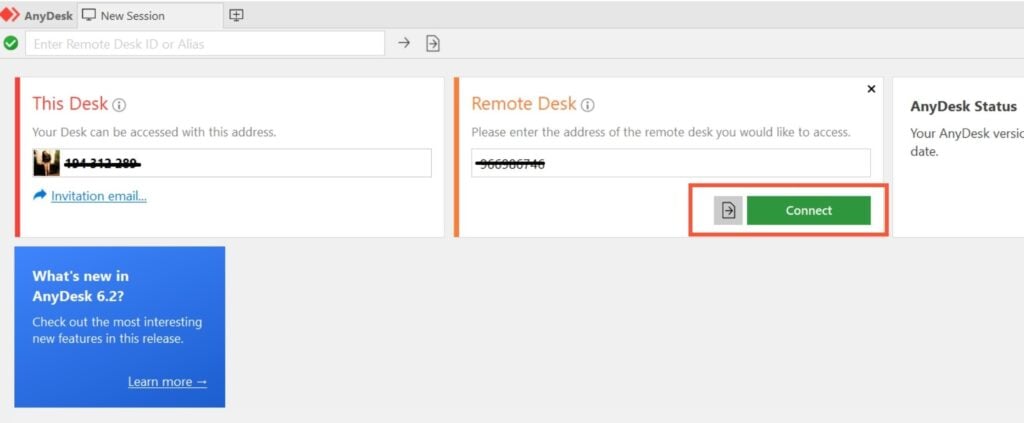Click the green Connect button
The image size is (1024, 423).
808,210
